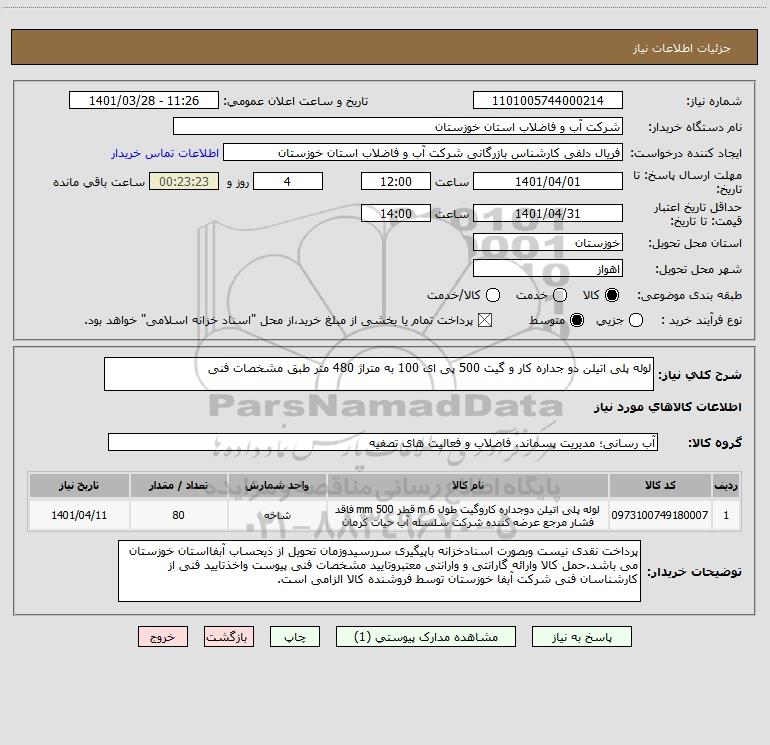The image size is (770, 745).
Task: Click the requester field فریال دلفی
Action: pos(423,153)
